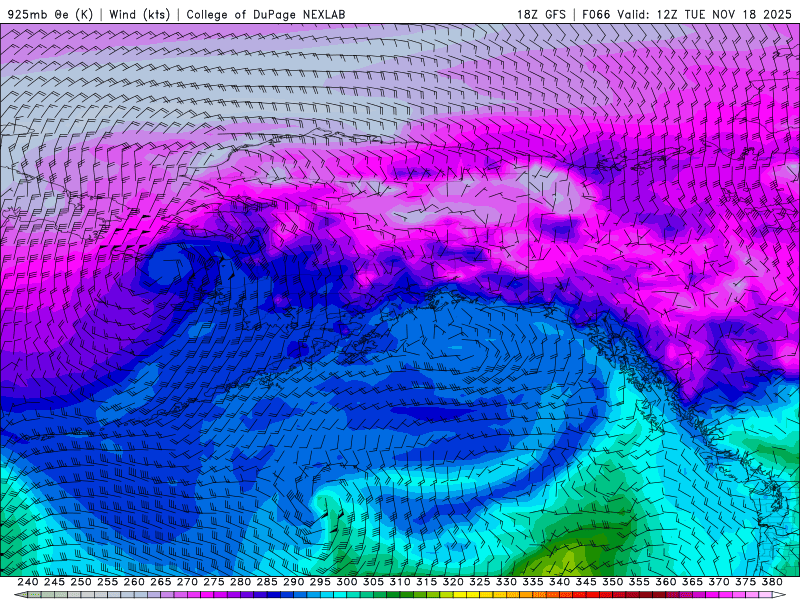The image size is (800, 600).
Task: Click the 375 value on the color scale
Action: tap(745, 582)
